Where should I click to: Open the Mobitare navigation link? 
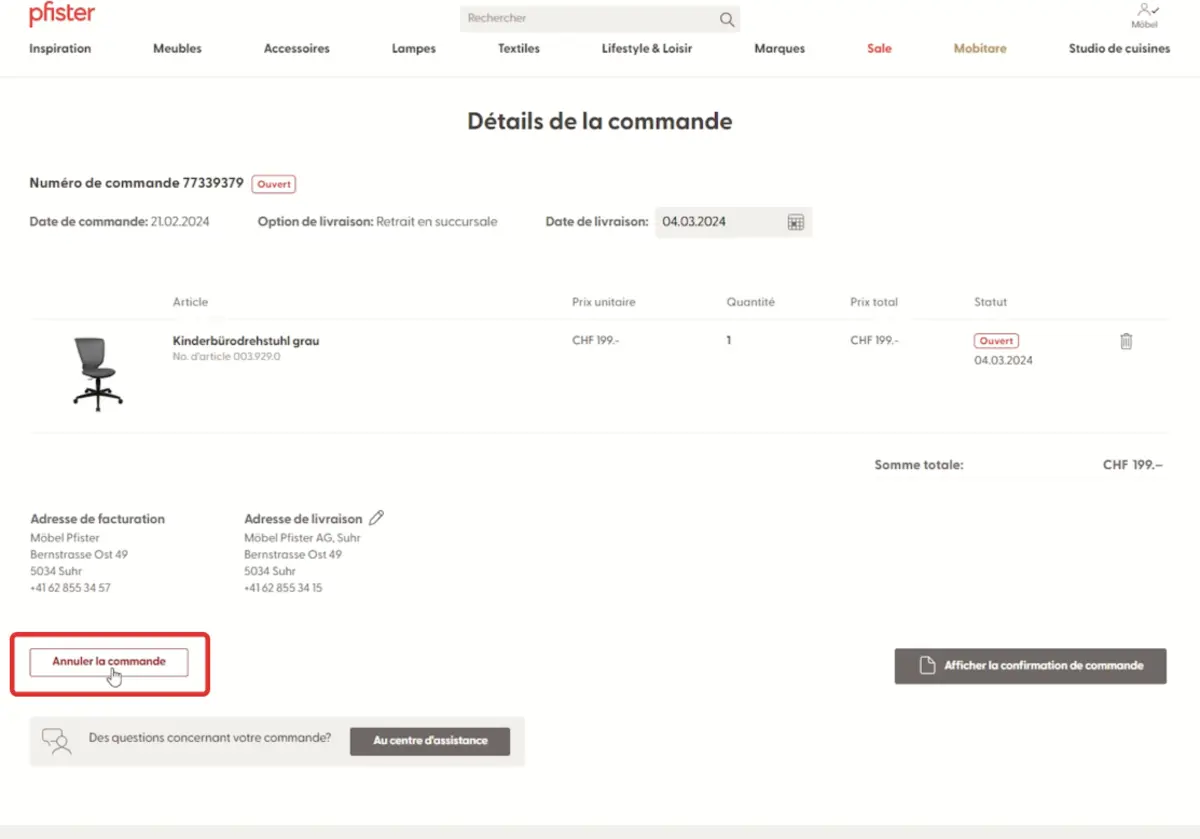coord(980,48)
